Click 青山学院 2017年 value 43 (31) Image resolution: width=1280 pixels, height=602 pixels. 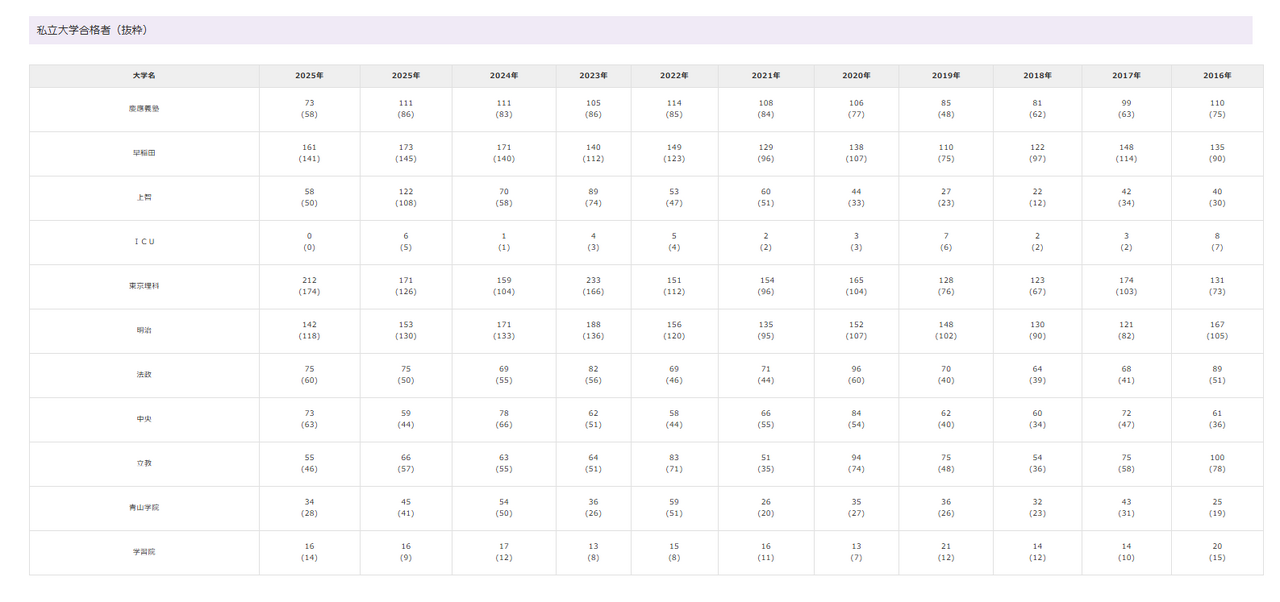[1126, 508]
